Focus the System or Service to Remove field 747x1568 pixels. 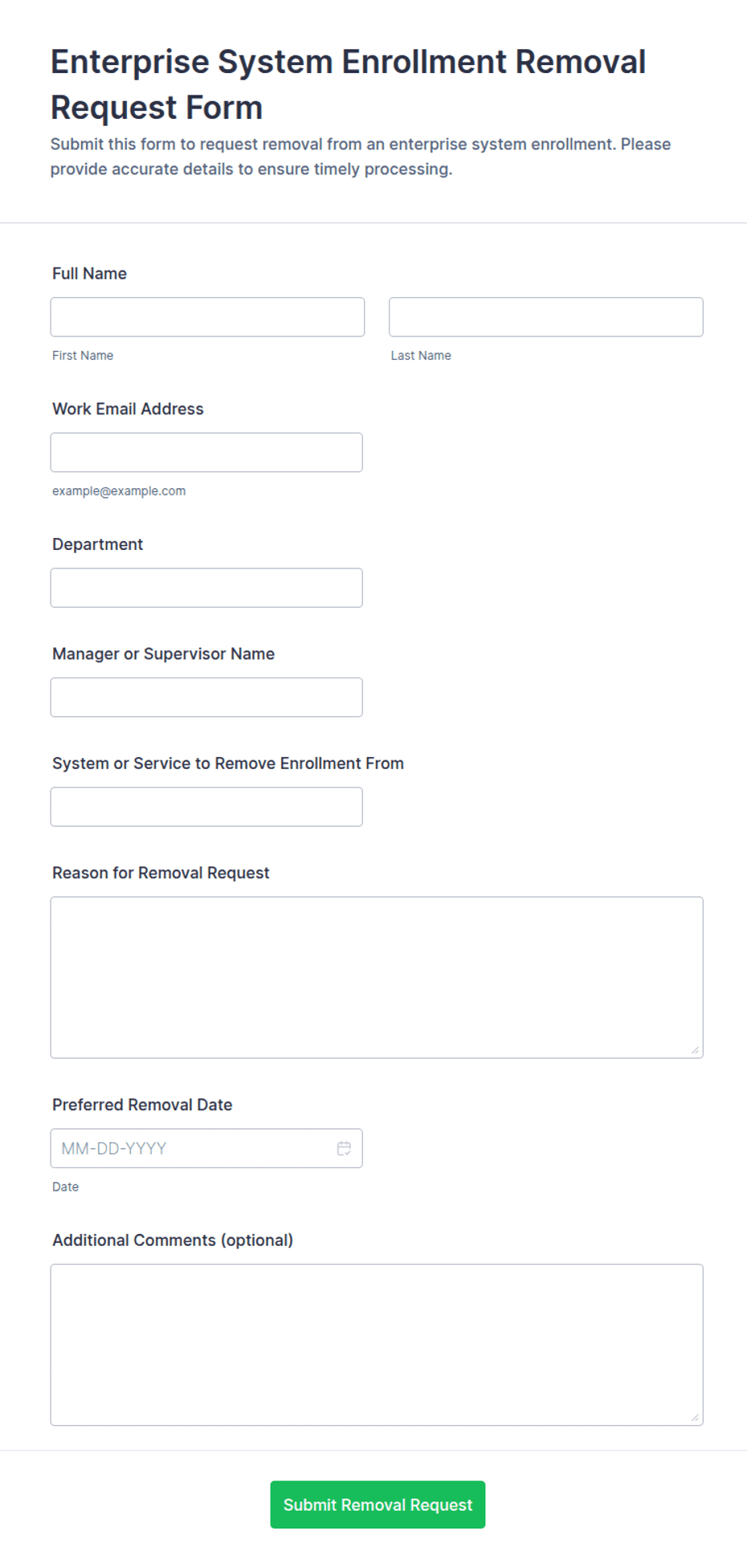click(206, 807)
